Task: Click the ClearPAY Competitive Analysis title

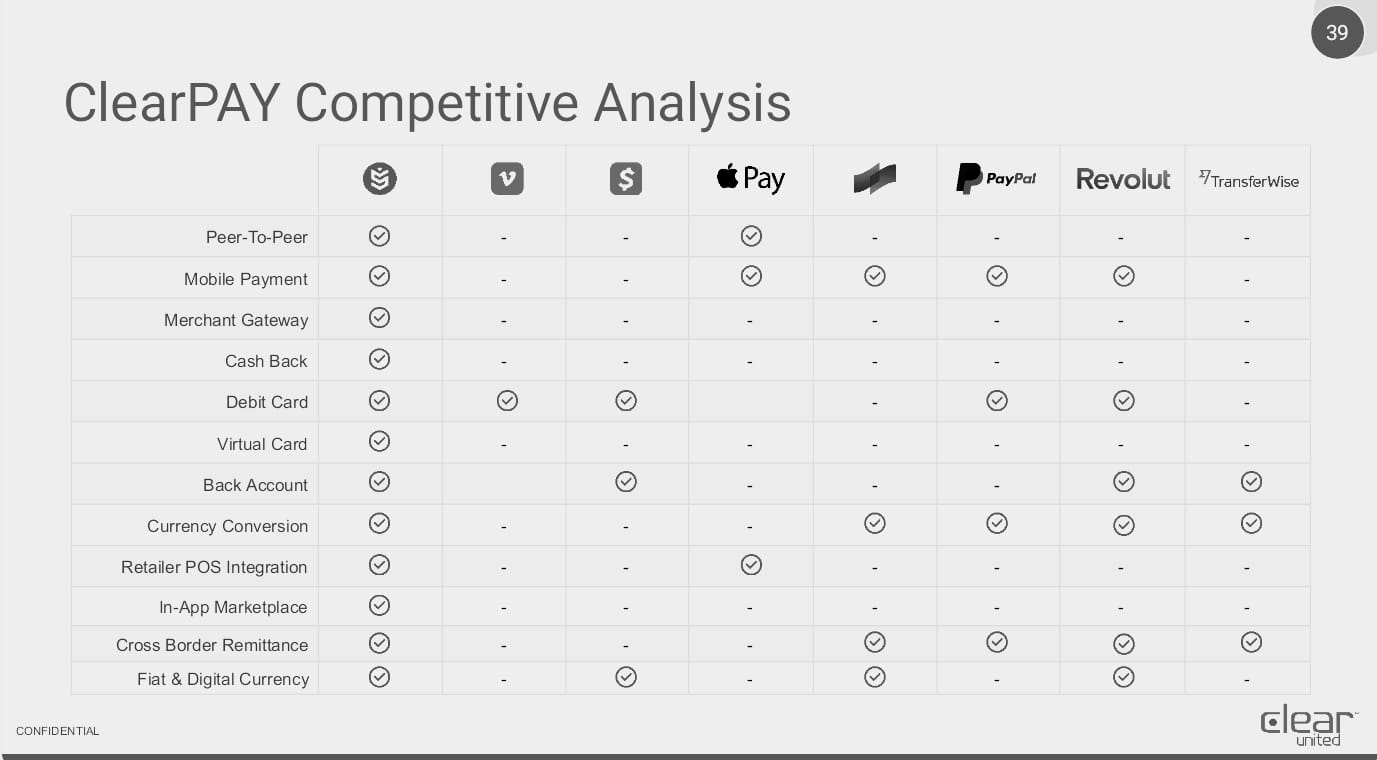Action: click(427, 103)
